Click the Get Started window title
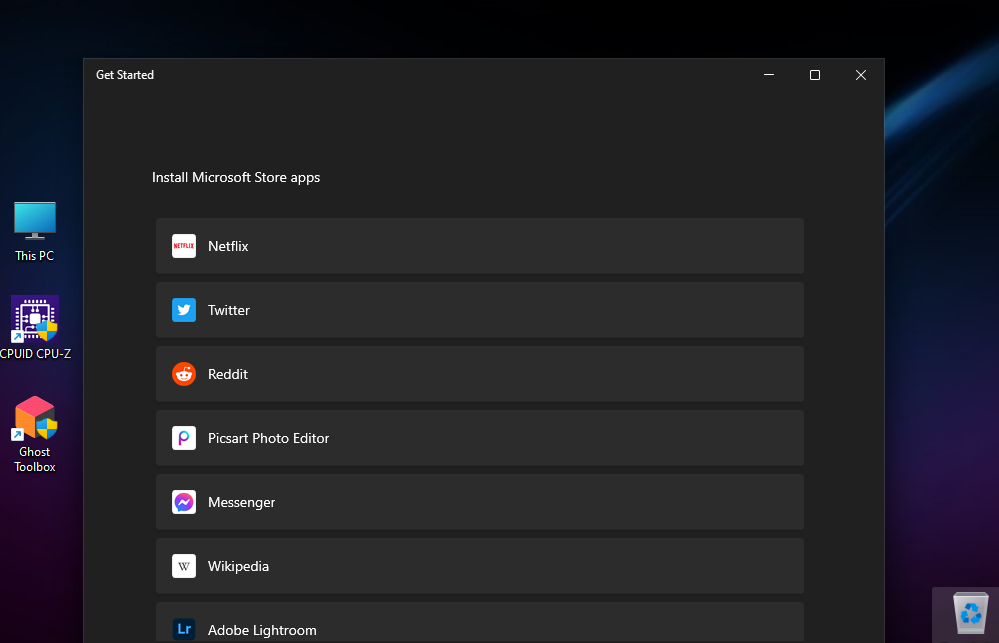Image resolution: width=999 pixels, height=643 pixels. 125,75
